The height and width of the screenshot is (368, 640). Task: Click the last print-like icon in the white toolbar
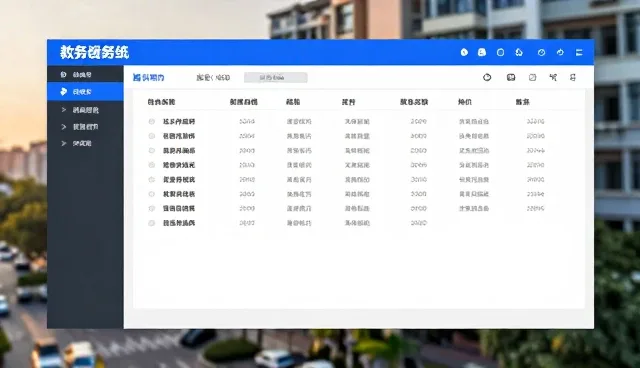click(x=573, y=77)
